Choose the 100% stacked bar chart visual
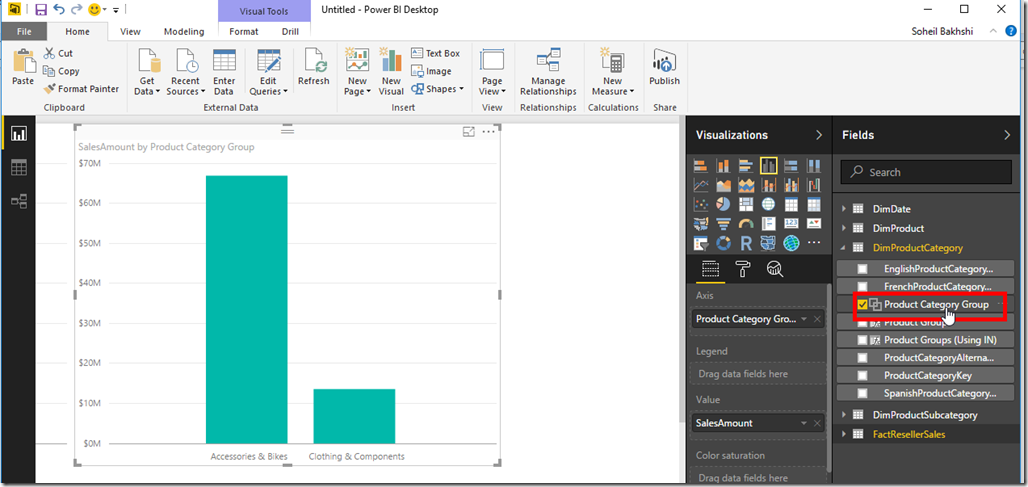 point(791,165)
